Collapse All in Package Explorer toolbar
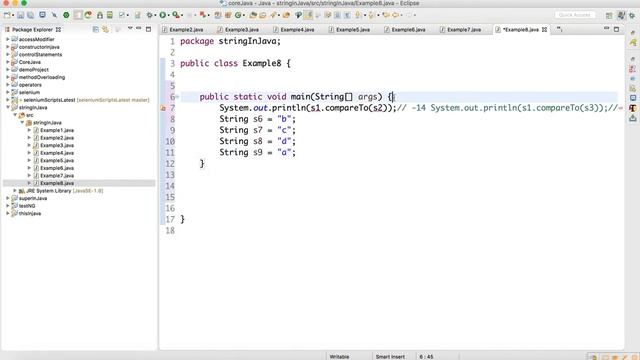Screen dimensions: 640x360 (x=96, y=29)
